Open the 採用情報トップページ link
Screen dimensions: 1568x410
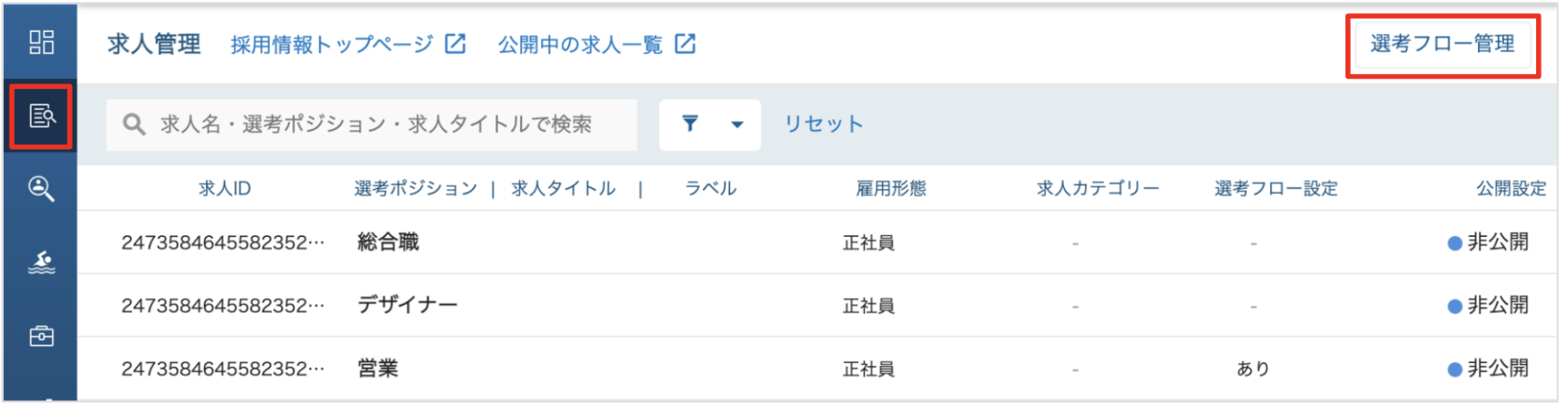332,44
